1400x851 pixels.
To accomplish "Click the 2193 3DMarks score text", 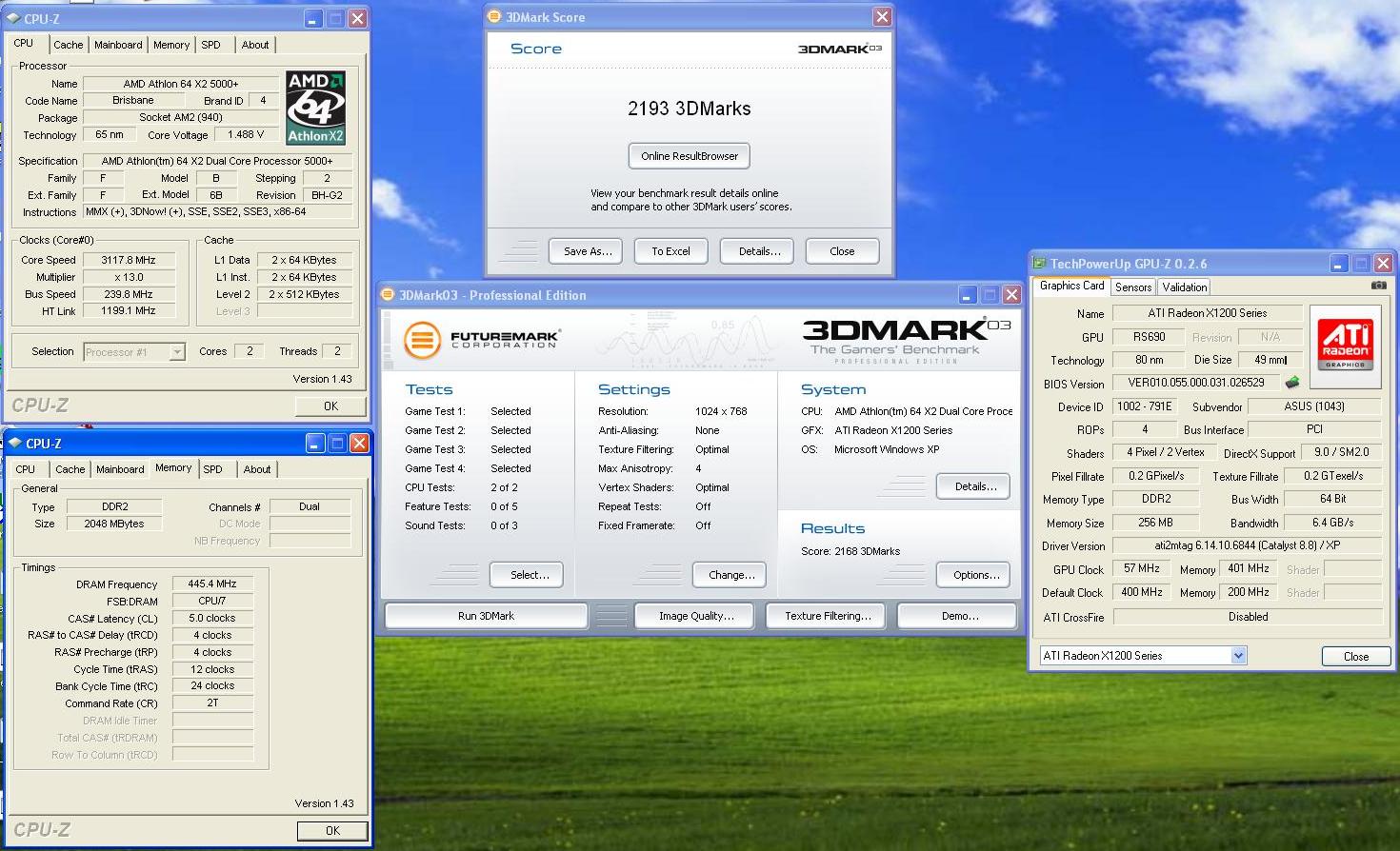I will point(690,109).
